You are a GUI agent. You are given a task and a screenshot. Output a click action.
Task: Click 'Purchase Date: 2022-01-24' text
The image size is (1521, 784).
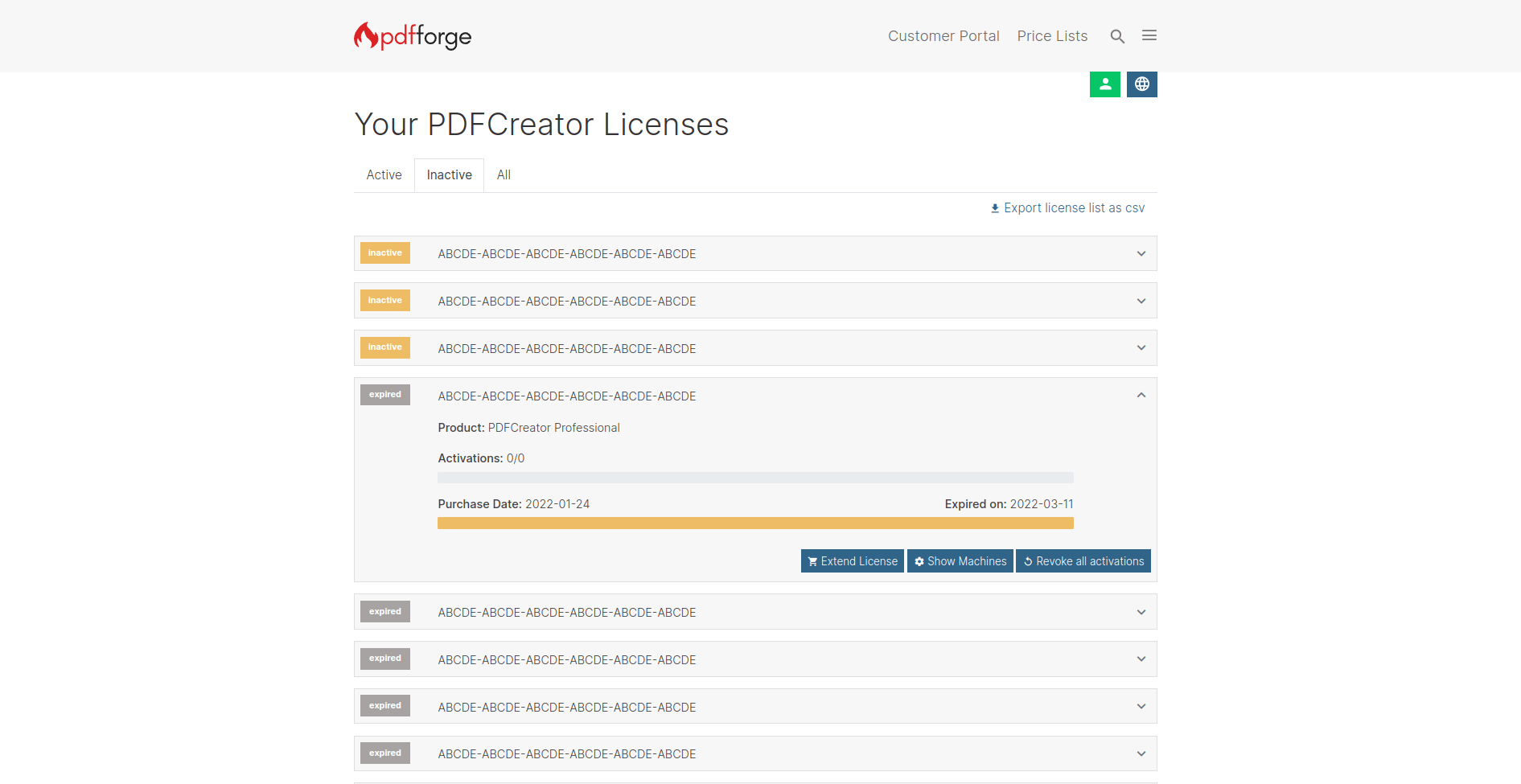tap(514, 504)
